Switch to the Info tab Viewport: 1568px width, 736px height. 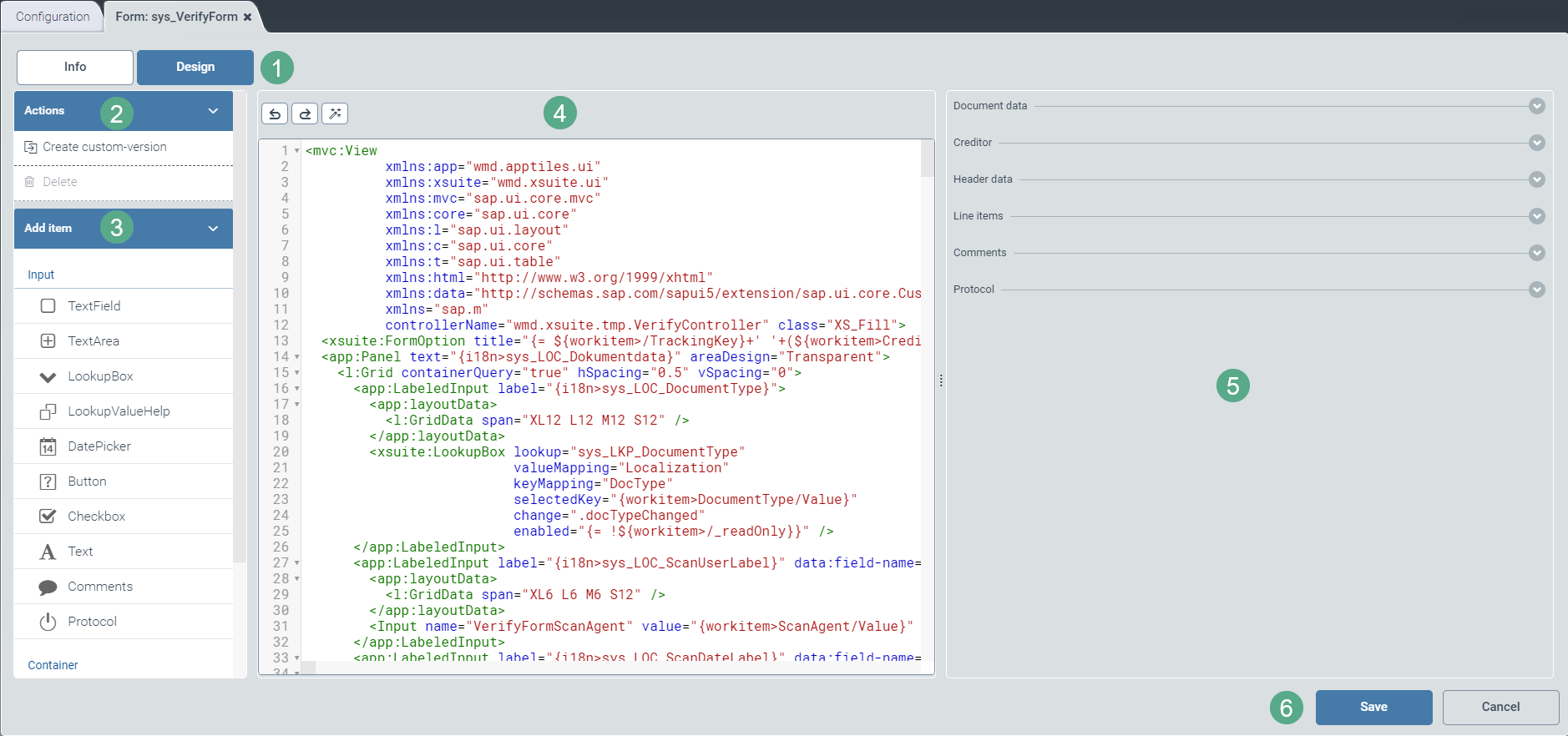tap(75, 67)
